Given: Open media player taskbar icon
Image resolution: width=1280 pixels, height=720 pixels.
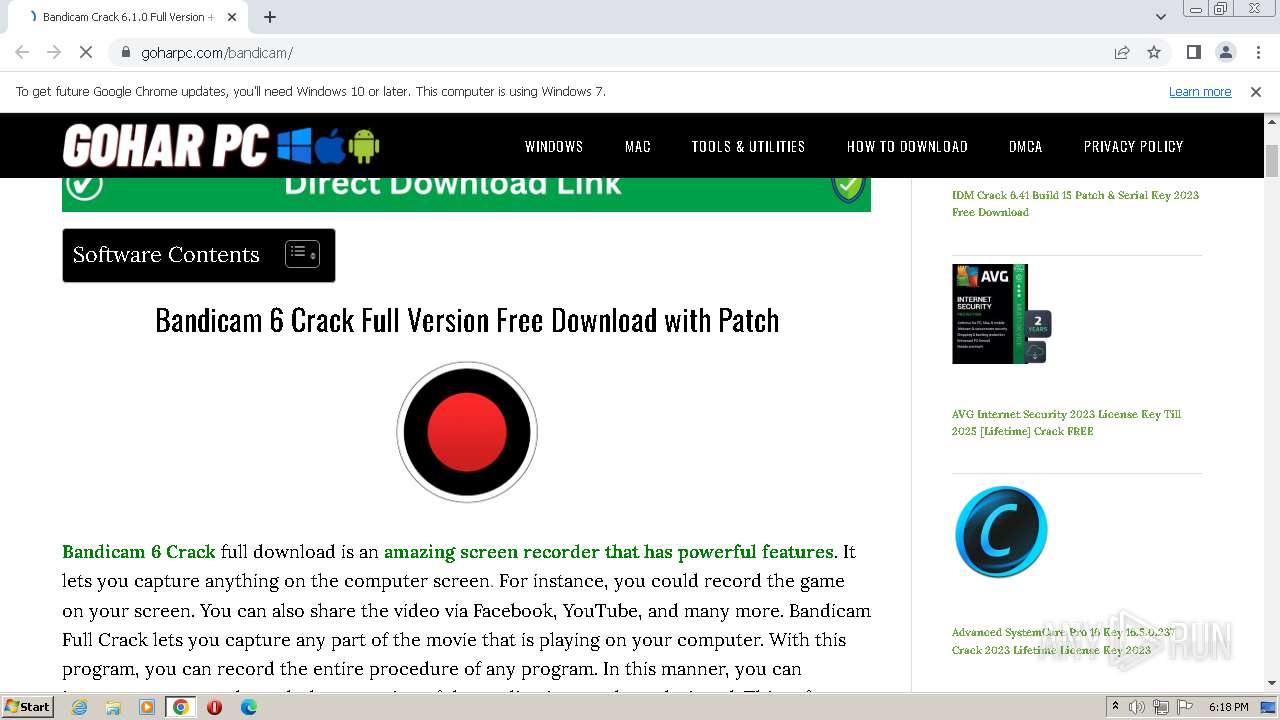Looking at the screenshot, I should coord(147,707).
